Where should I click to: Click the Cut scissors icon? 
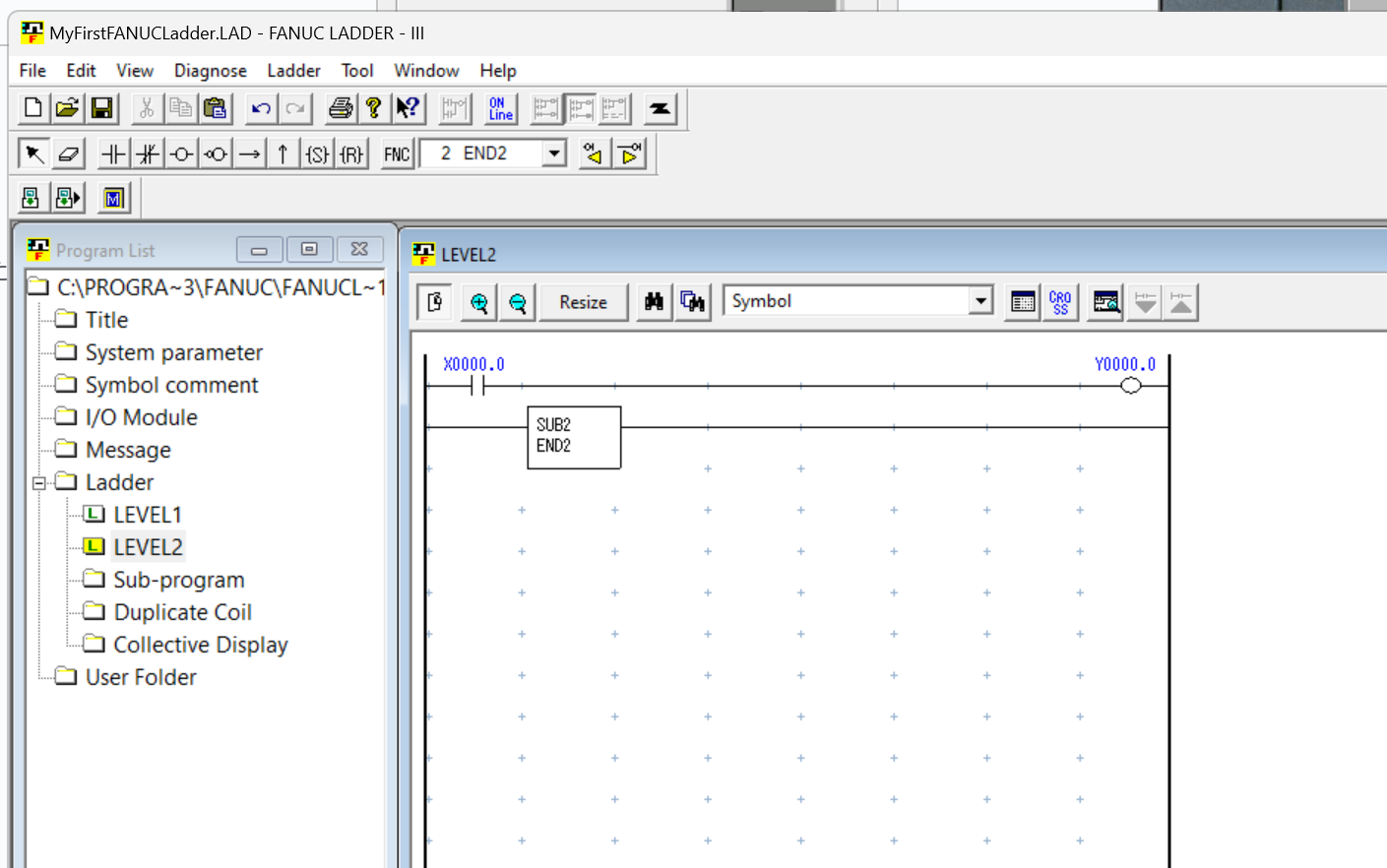(x=147, y=108)
